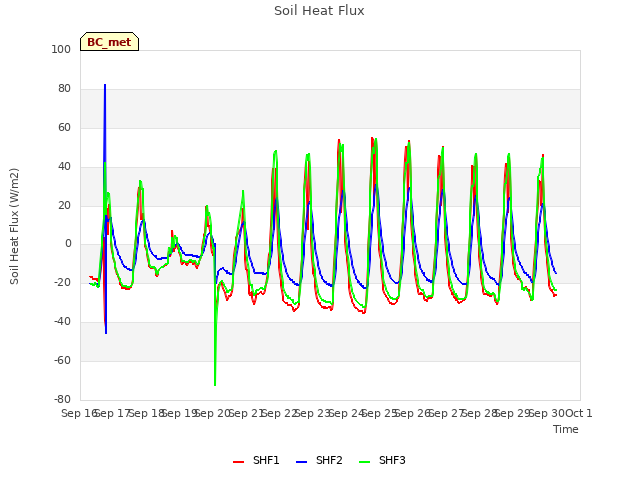
Task: Click the Oct 1 x-axis tick label
Action: point(579,413)
